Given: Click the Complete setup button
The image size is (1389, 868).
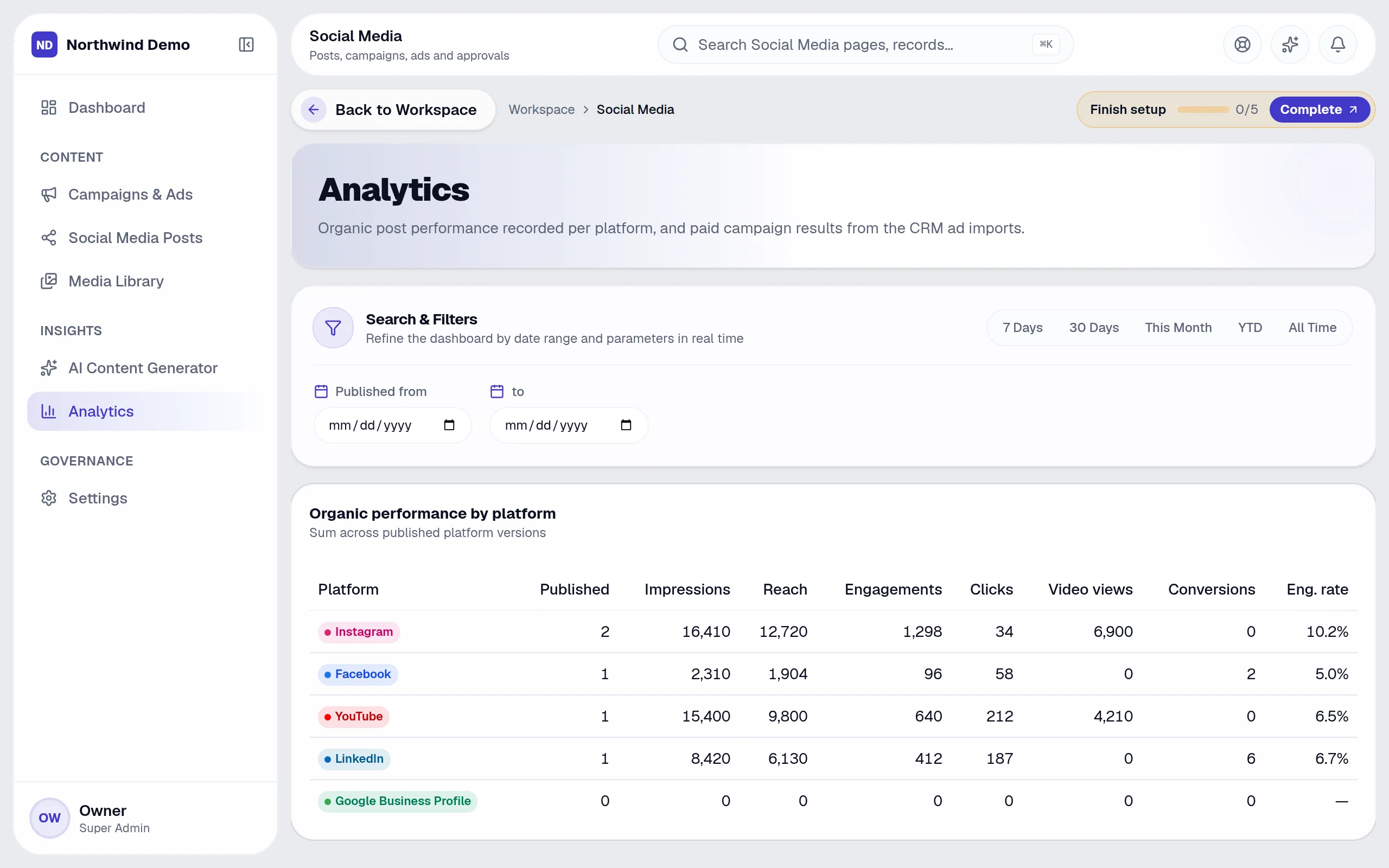Looking at the screenshot, I should tap(1319, 110).
